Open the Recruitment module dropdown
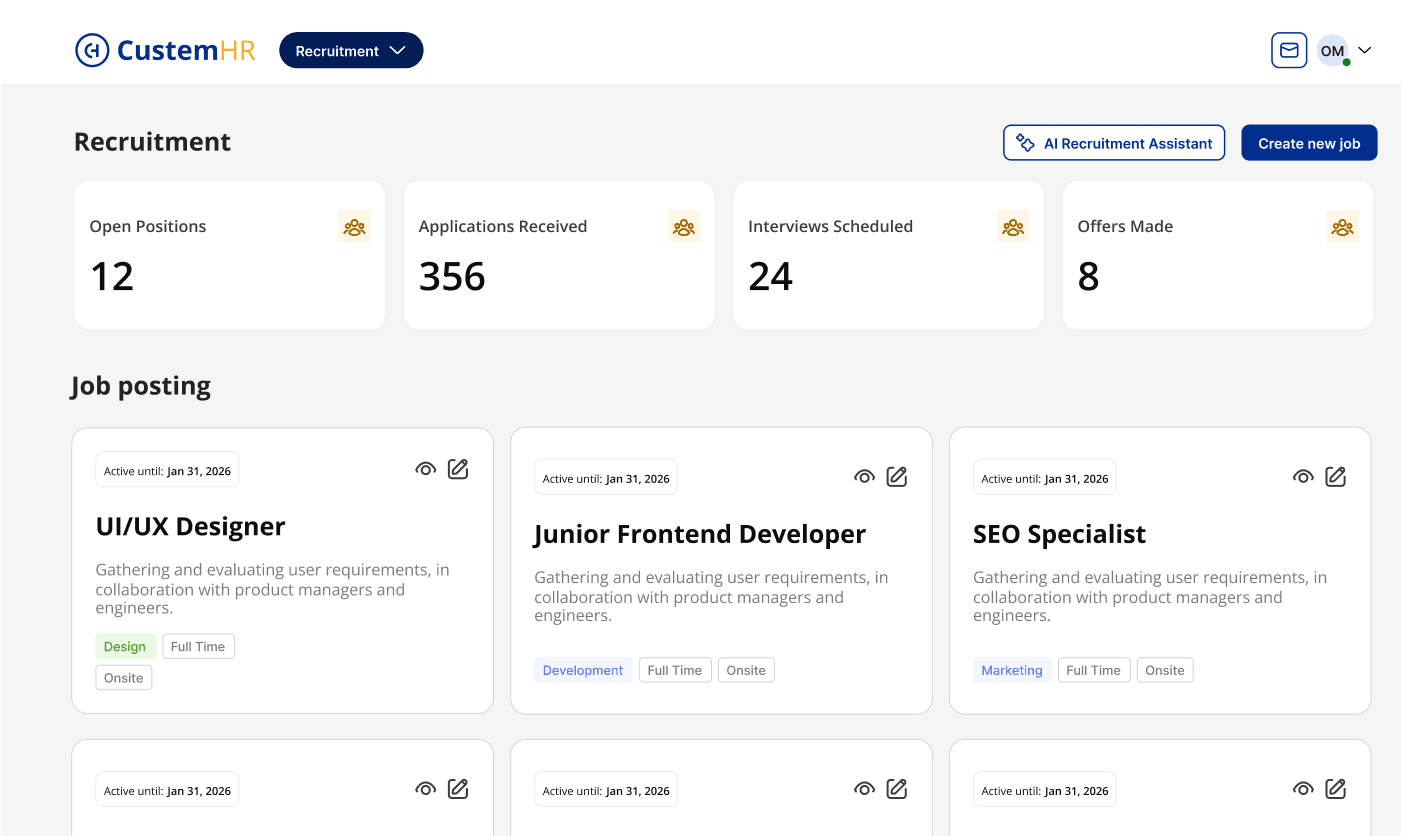 click(x=351, y=51)
